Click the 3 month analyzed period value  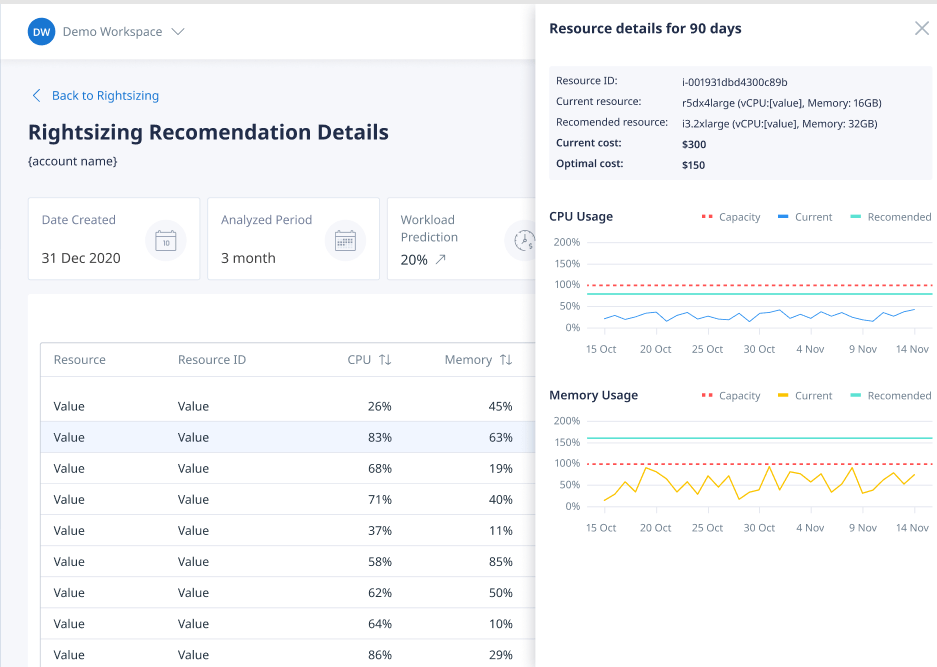248,258
